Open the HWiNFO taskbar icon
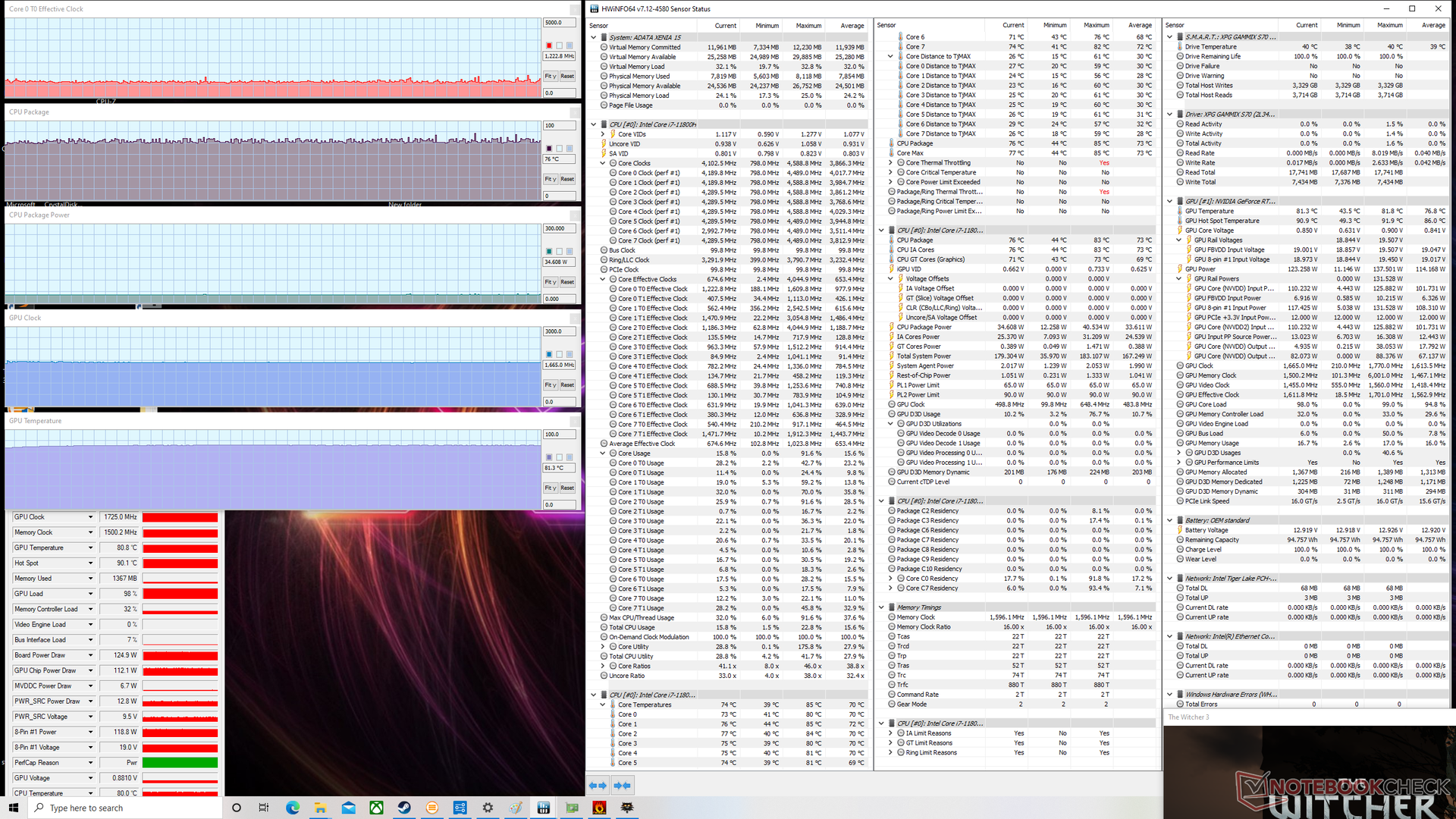Viewport: 1456px width, 819px height. pos(544,808)
